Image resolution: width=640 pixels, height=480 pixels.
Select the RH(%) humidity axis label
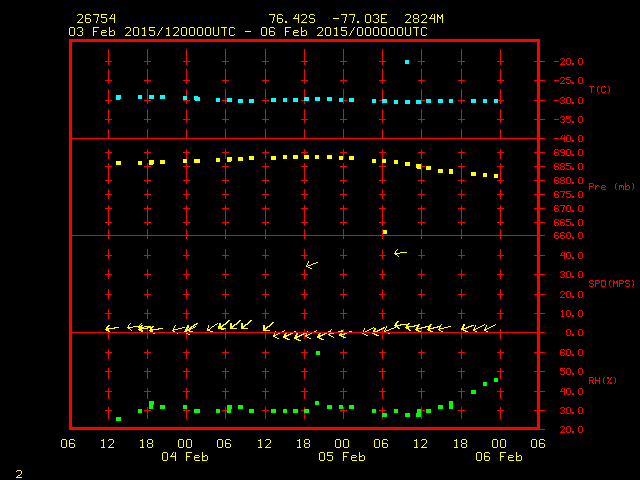click(602, 381)
